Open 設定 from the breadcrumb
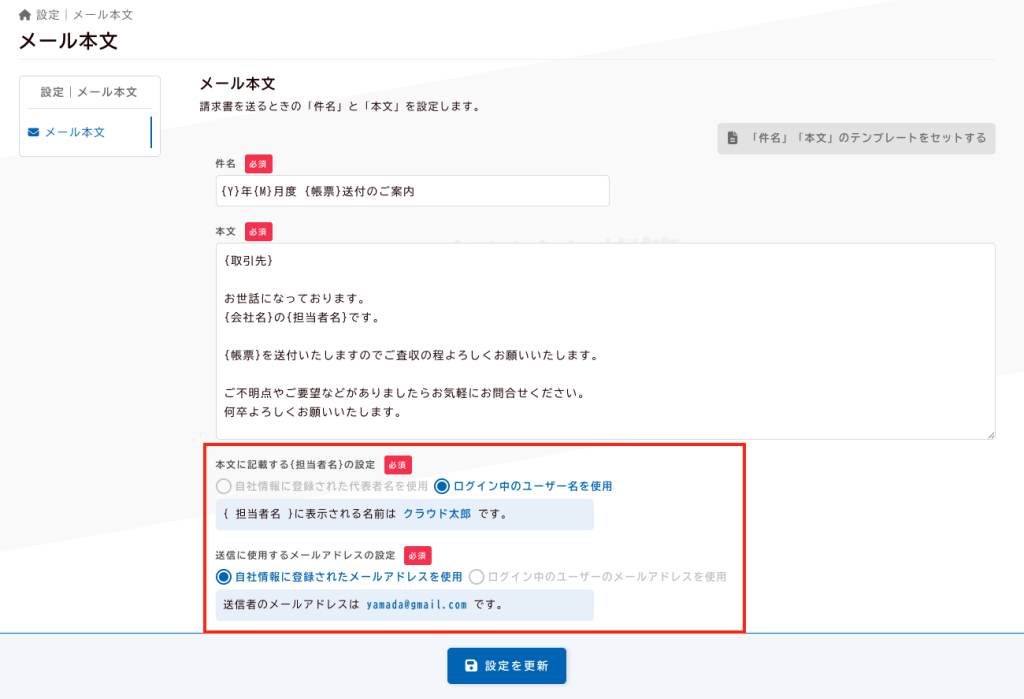 coord(48,15)
